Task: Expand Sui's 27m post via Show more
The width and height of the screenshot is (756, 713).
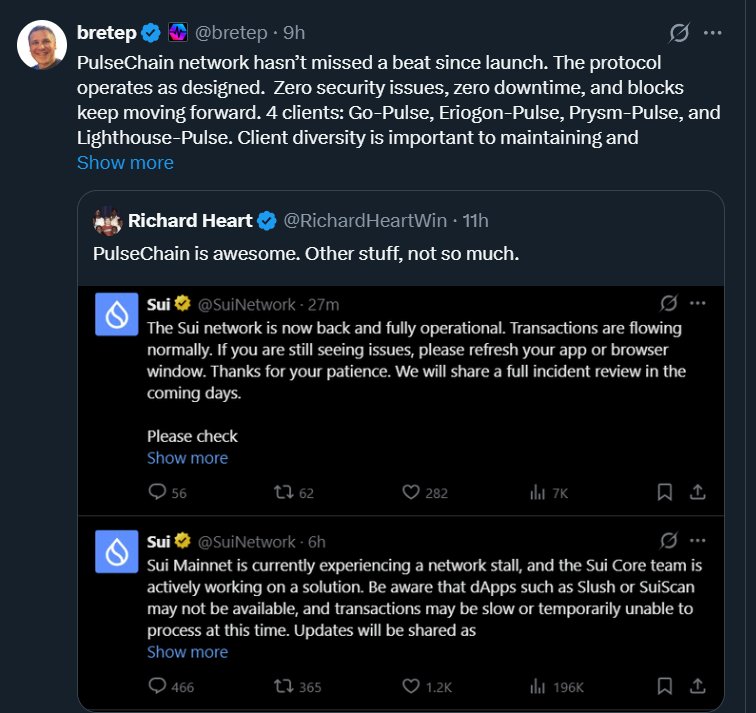Action: tap(187, 458)
